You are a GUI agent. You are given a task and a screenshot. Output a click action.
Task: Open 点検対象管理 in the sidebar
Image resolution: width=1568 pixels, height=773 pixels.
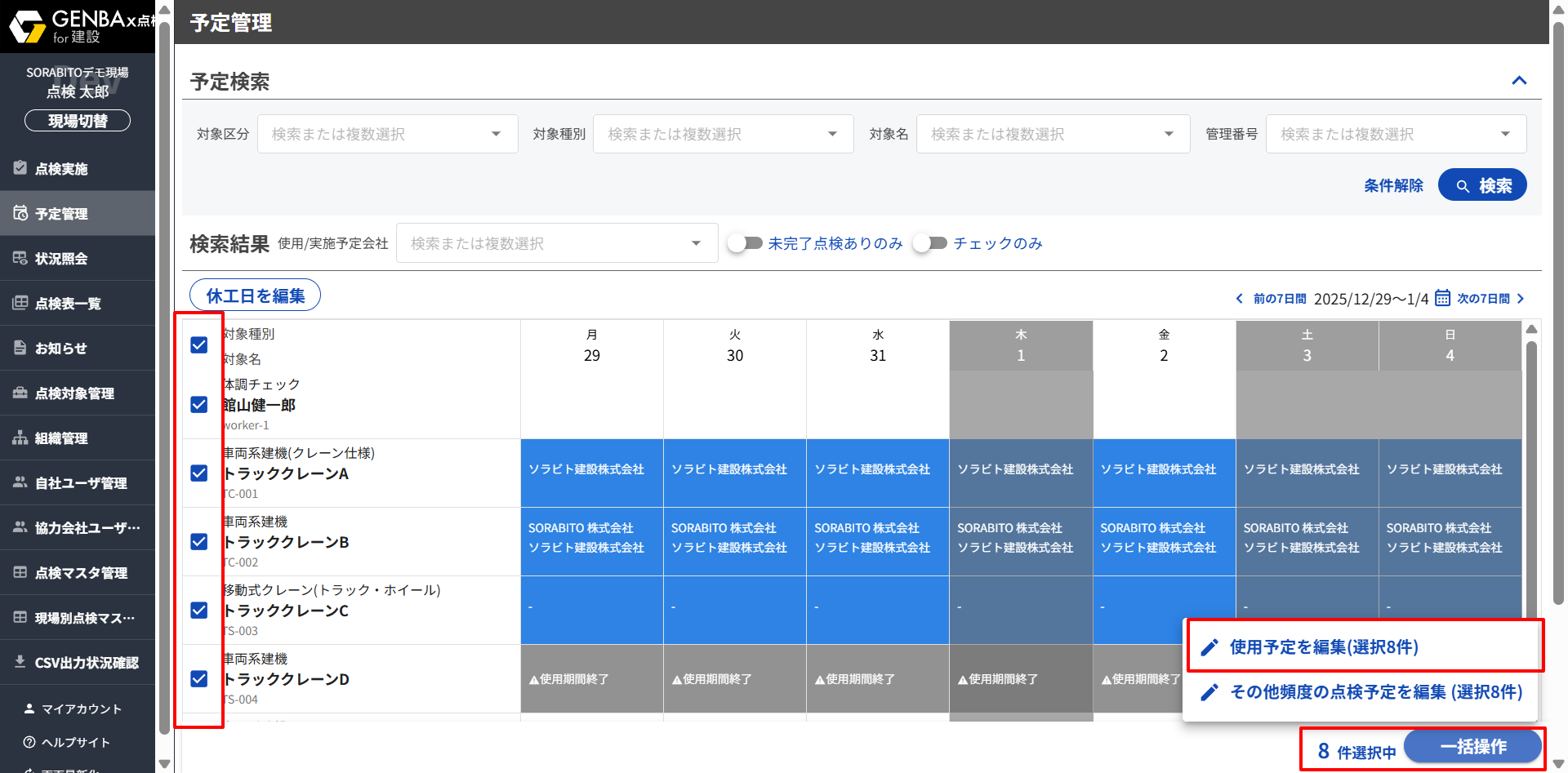(74, 393)
